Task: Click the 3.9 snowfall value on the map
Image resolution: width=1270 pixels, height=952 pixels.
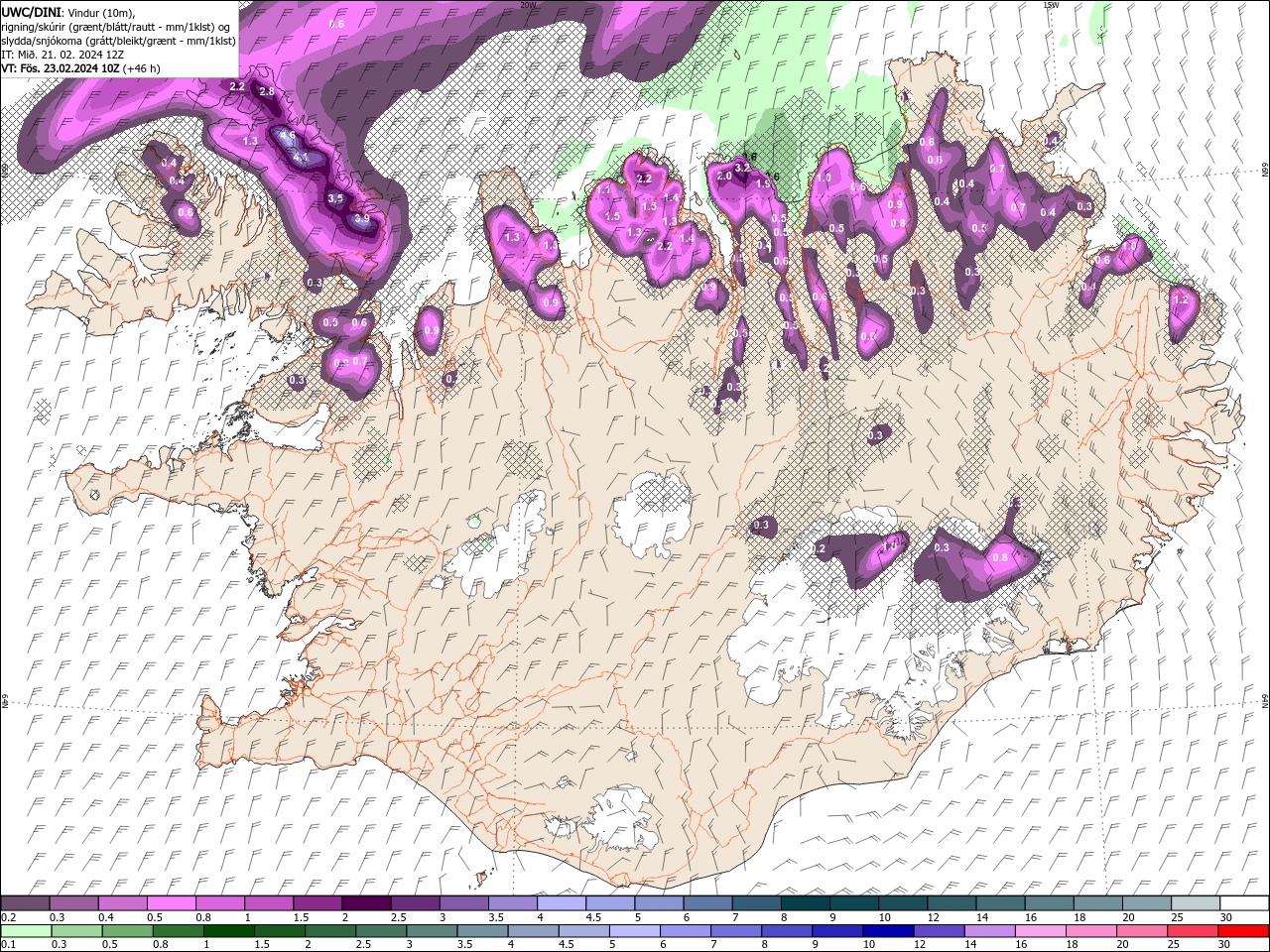Action: point(361,218)
